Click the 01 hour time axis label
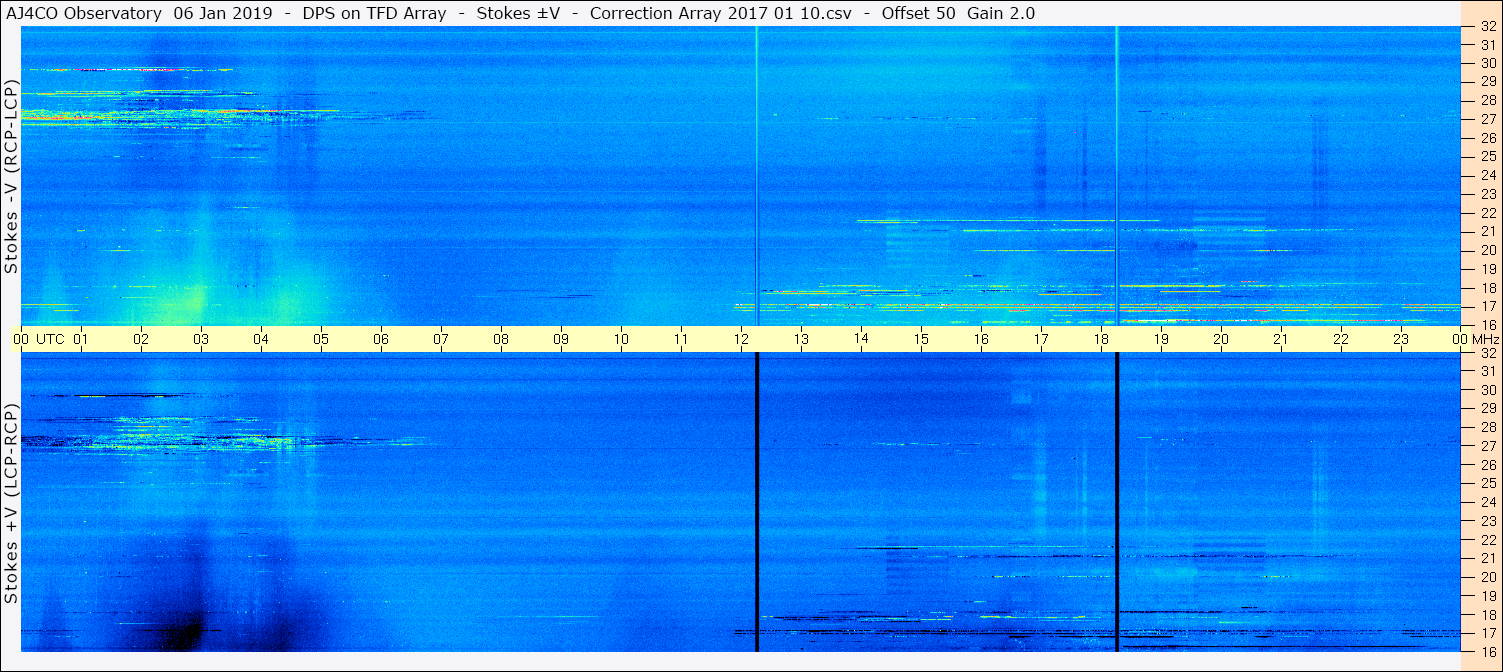This screenshot has width=1503, height=672. click(x=81, y=339)
